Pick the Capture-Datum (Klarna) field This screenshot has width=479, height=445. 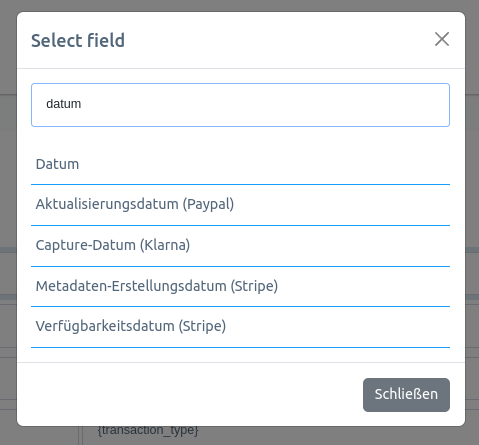point(240,246)
